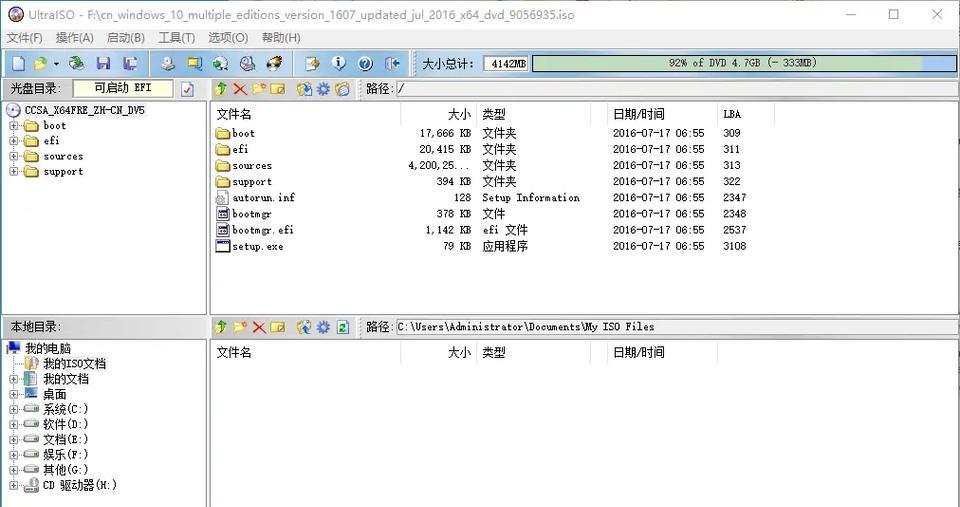Select 我的ISO文档 in local tree

point(74,364)
